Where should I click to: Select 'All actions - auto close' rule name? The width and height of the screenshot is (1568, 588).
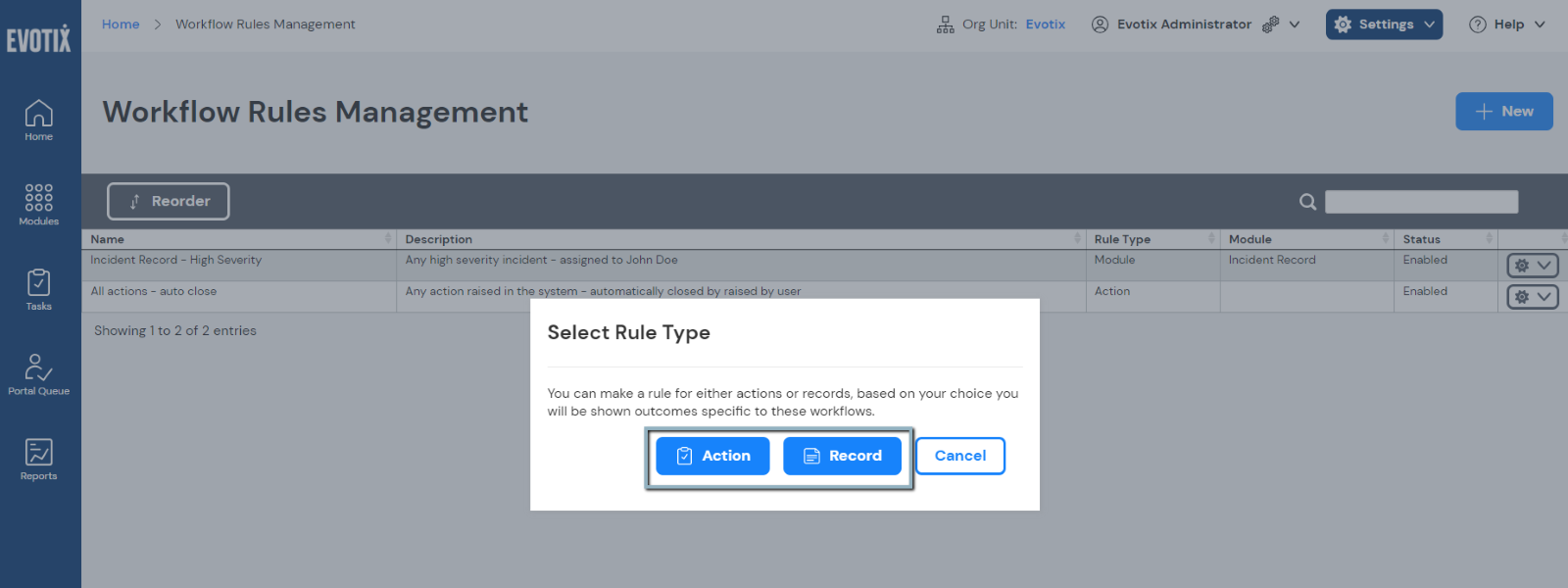click(x=154, y=292)
